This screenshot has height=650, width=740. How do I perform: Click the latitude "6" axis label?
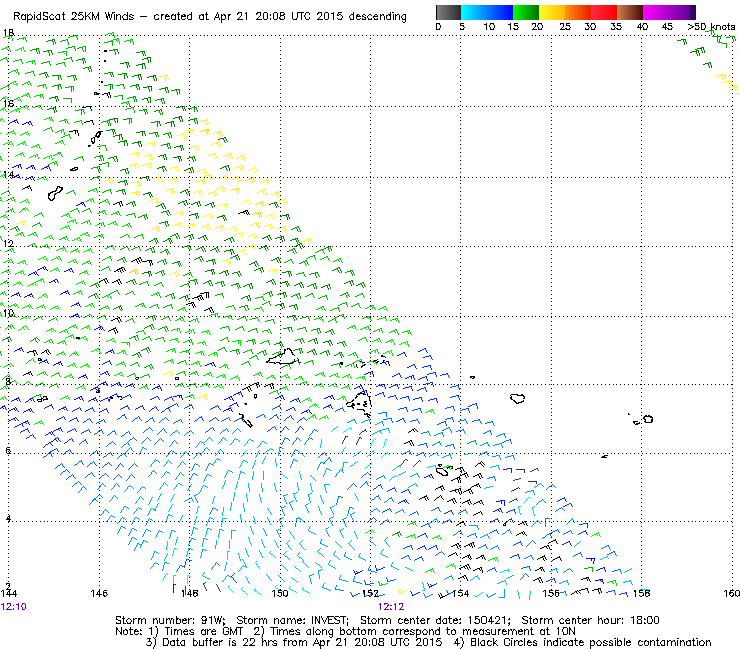click(x=8, y=450)
